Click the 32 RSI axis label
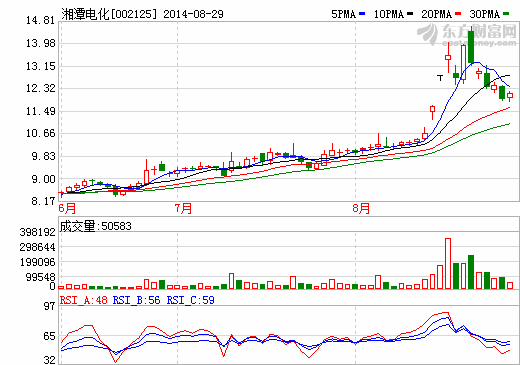 click(50, 360)
